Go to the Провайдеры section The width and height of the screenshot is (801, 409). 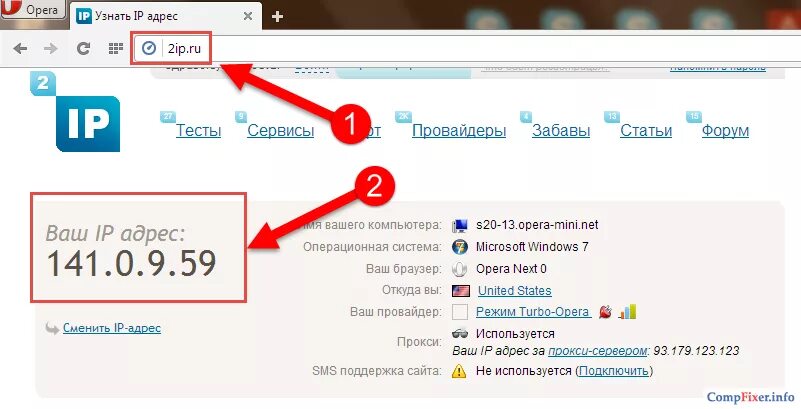pos(459,131)
